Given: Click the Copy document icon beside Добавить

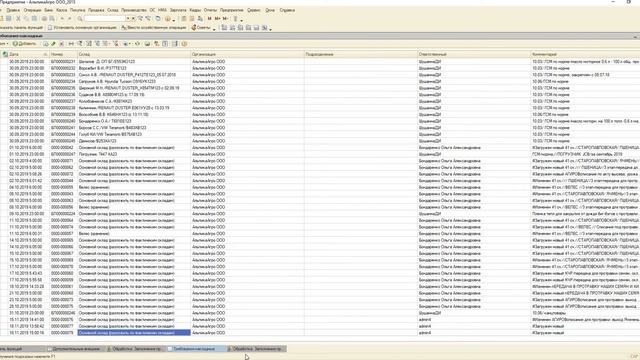Looking at the screenshot, I should click(x=46, y=44).
